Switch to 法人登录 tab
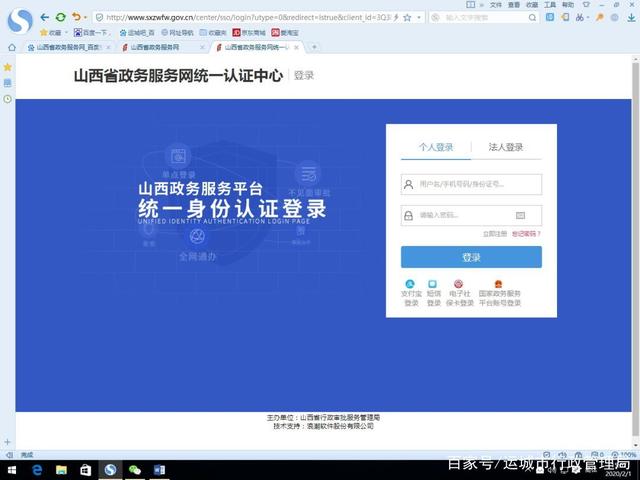This screenshot has width=640, height=480. click(x=505, y=147)
